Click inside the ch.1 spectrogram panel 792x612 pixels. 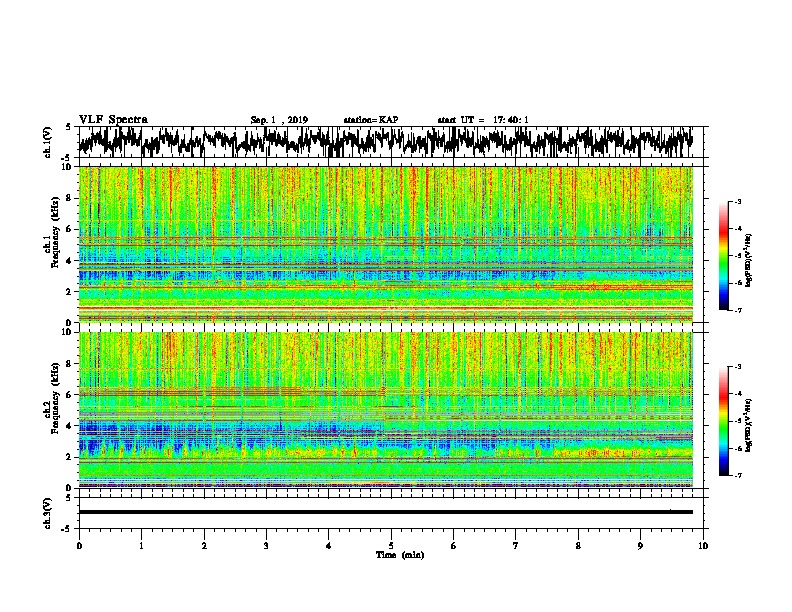click(385, 244)
